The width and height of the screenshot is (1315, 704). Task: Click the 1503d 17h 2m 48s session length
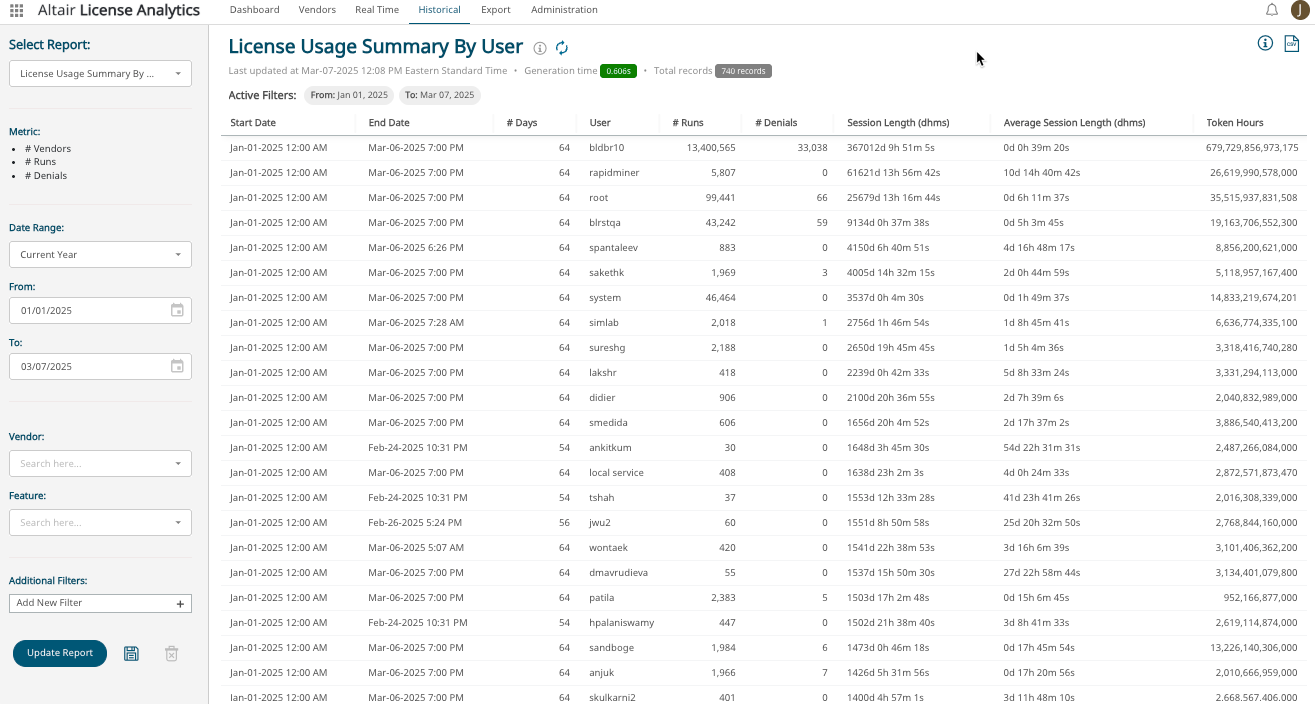click(888, 598)
